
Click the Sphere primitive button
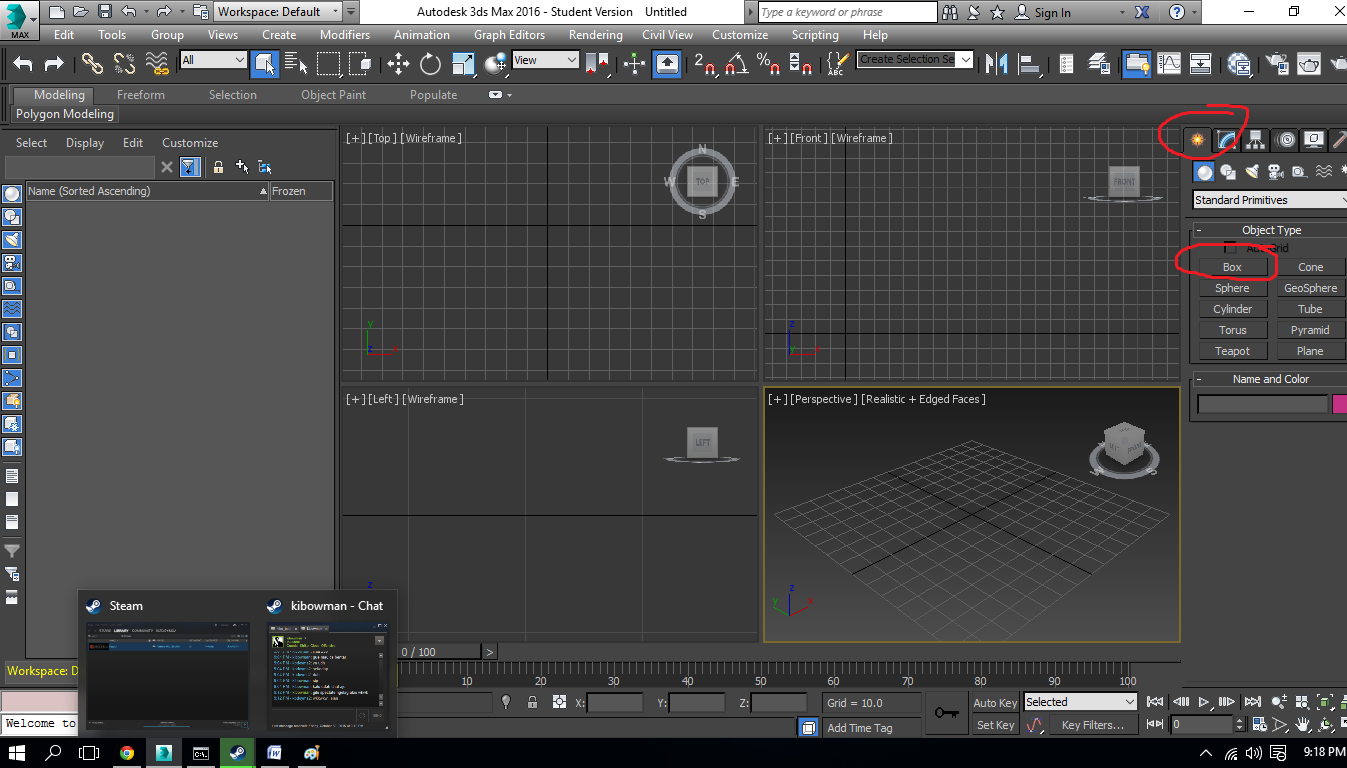tap(1232, 288)
